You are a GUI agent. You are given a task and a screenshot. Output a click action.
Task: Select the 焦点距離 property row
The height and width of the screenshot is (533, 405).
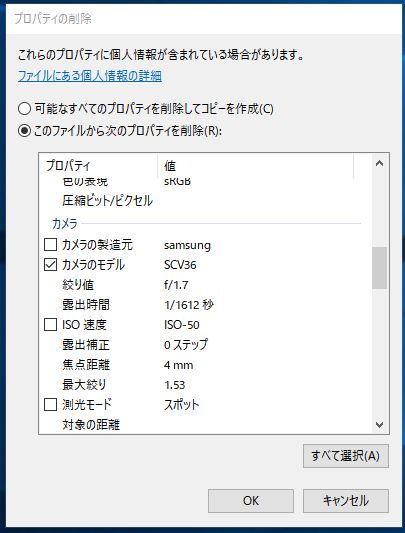(205, 365)
